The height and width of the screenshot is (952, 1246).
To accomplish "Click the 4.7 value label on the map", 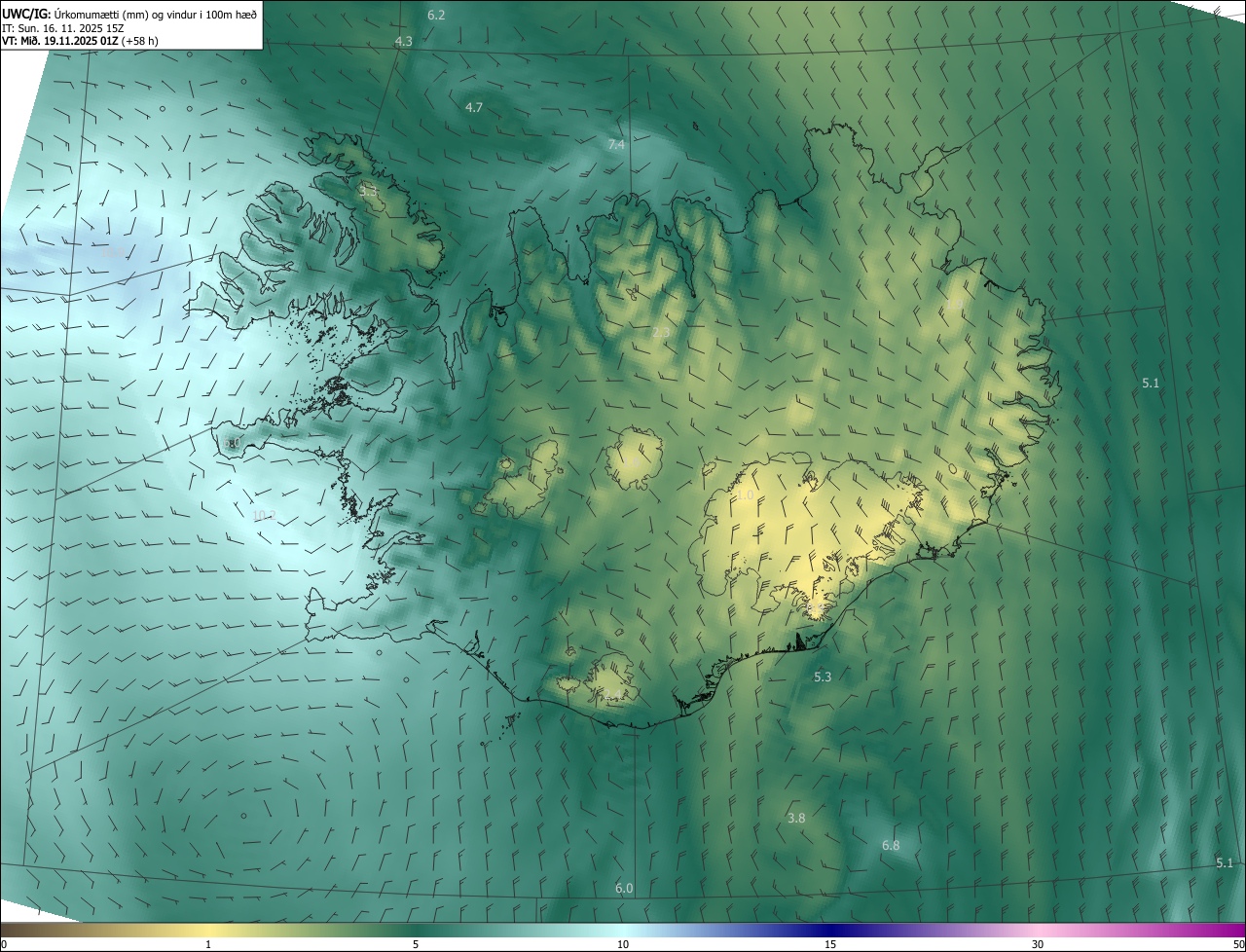I will [x=474, y=107].
